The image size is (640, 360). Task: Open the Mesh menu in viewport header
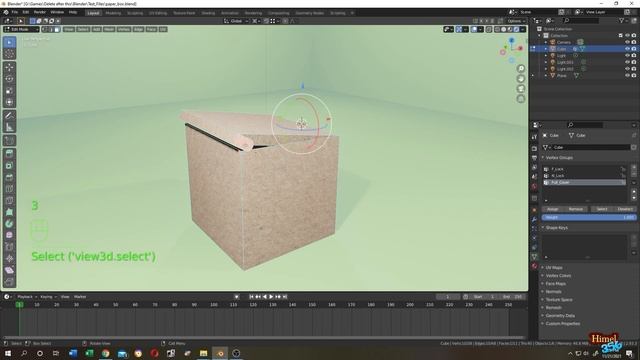109,29
